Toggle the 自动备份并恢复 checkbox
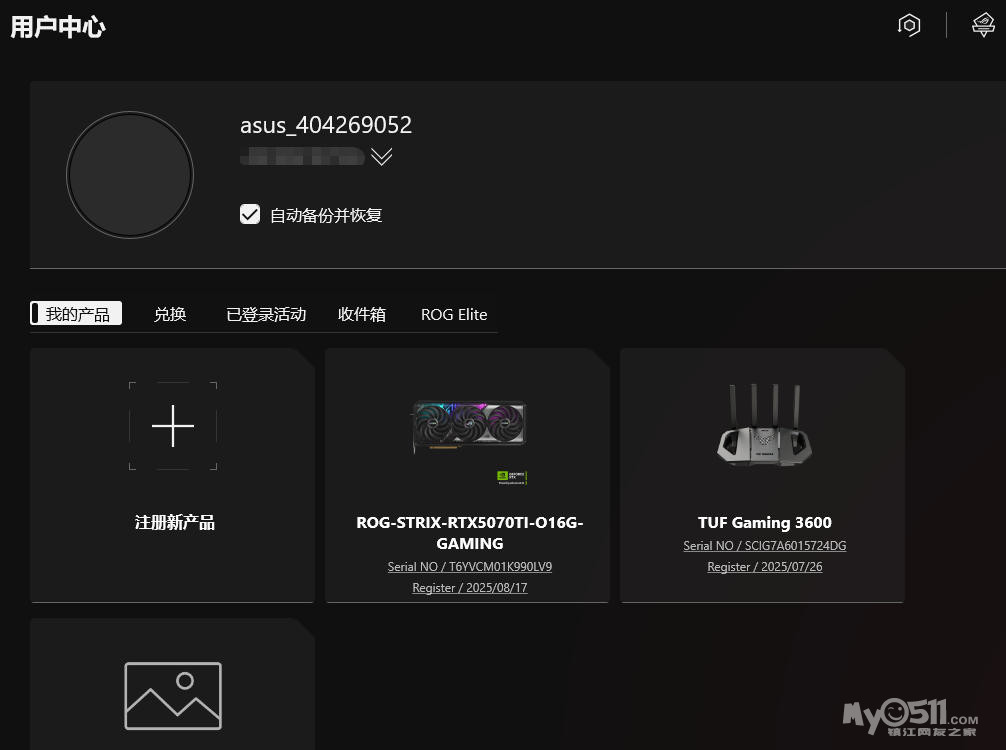Screen dimensions: 1006x750 point(250,214)
